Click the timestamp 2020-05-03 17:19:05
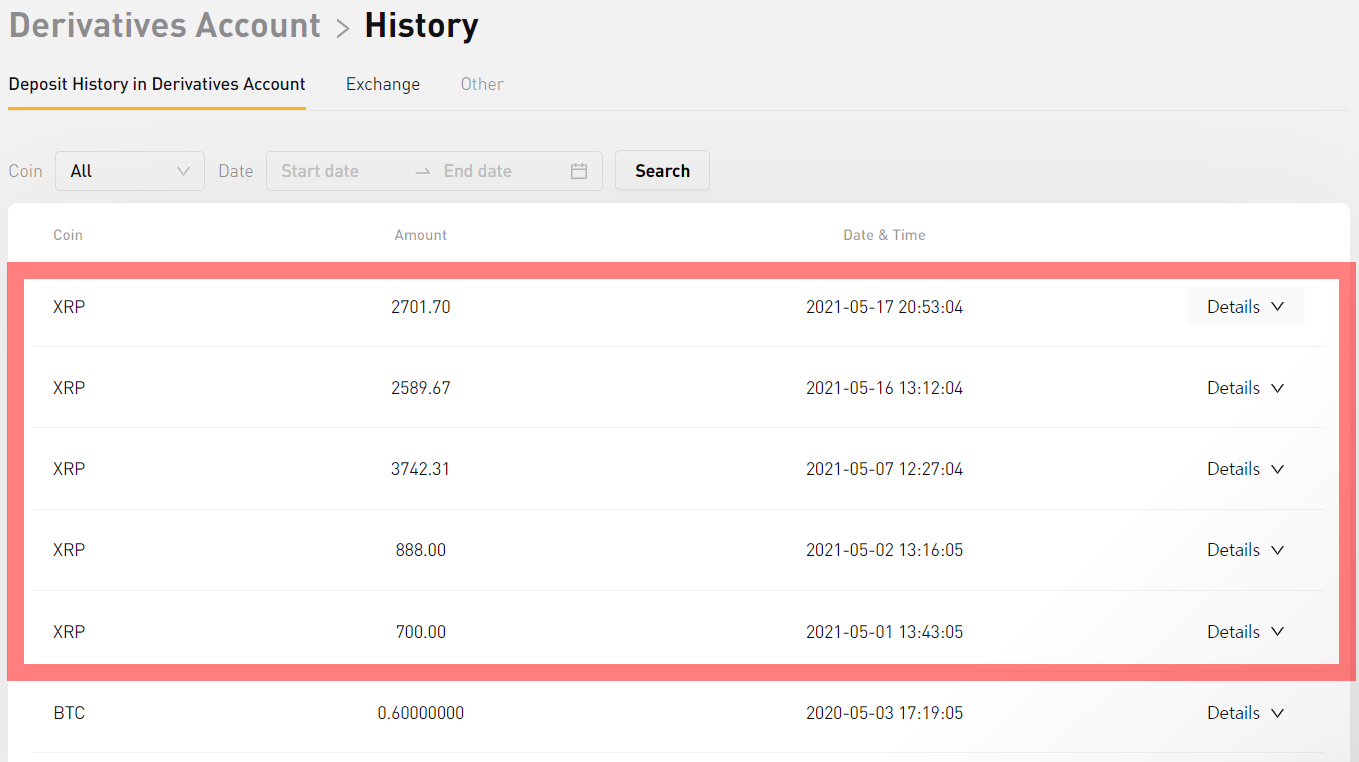Viewport: 1359px width, 762px height. click(x=885, y=713)
